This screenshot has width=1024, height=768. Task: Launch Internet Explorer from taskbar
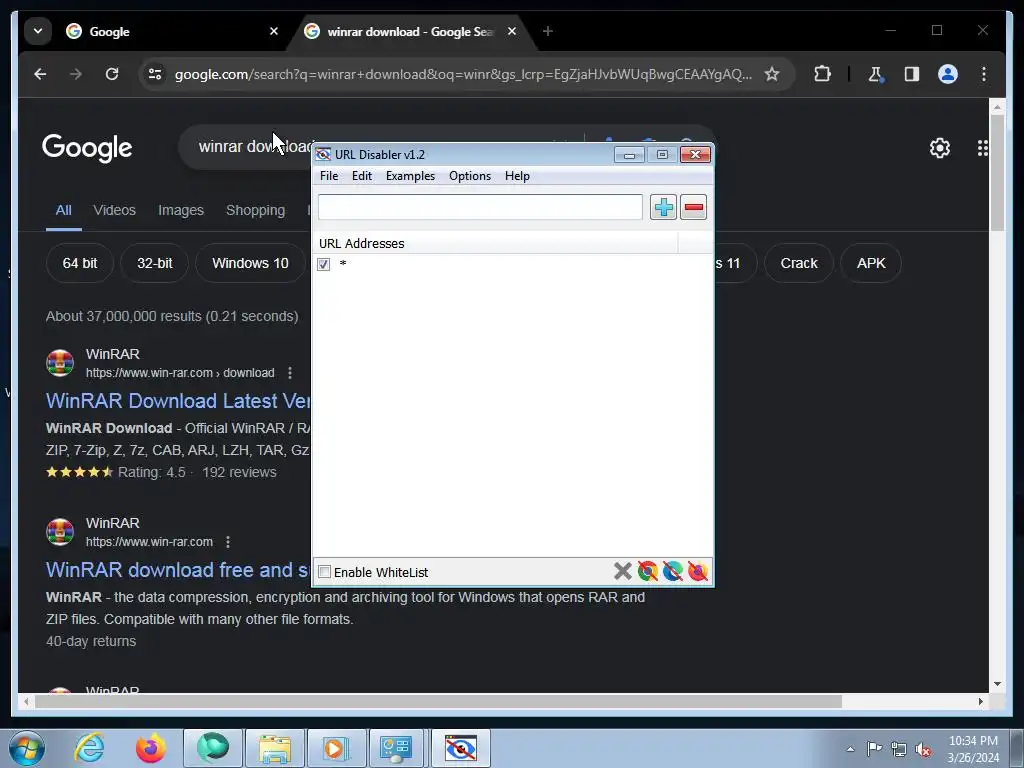click(x=89, y=748)
